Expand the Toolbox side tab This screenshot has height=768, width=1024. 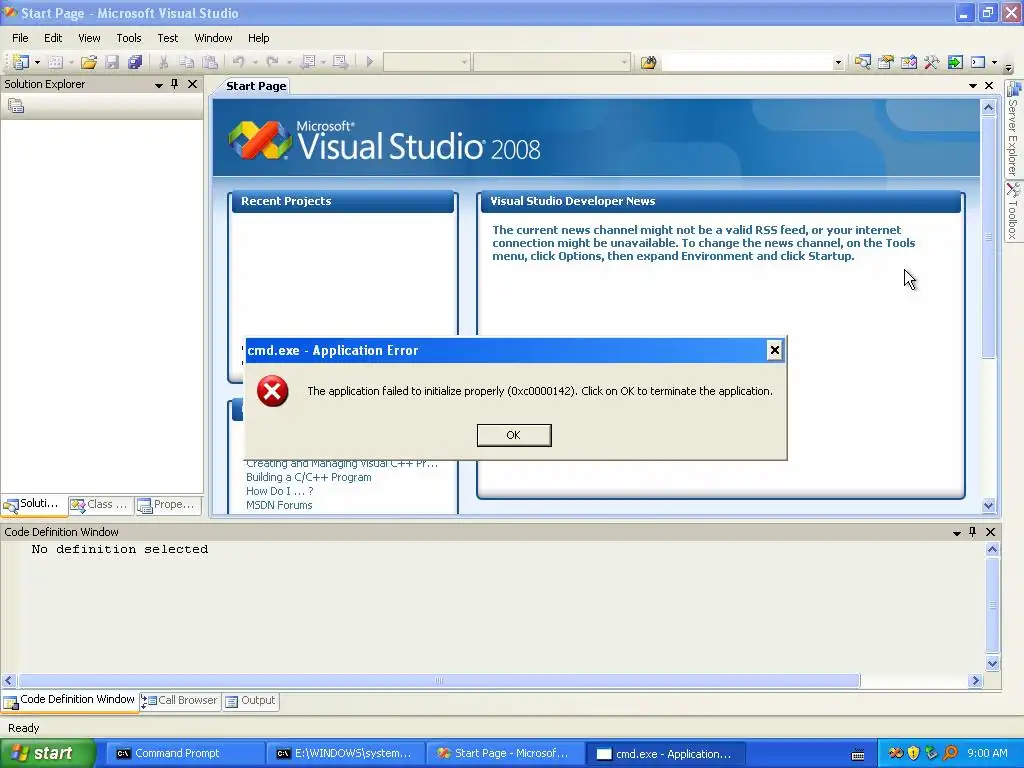click(x=1013, y=212)
